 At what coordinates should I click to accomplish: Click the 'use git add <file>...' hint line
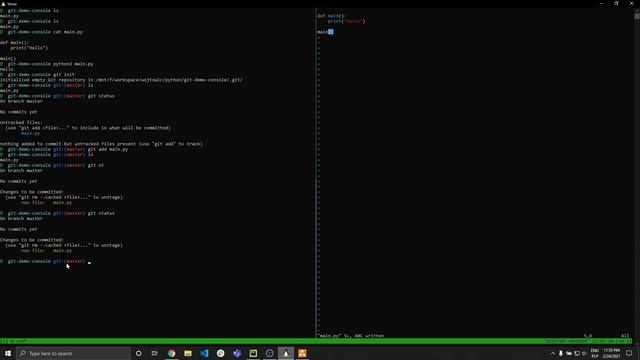tap(88, 128)
